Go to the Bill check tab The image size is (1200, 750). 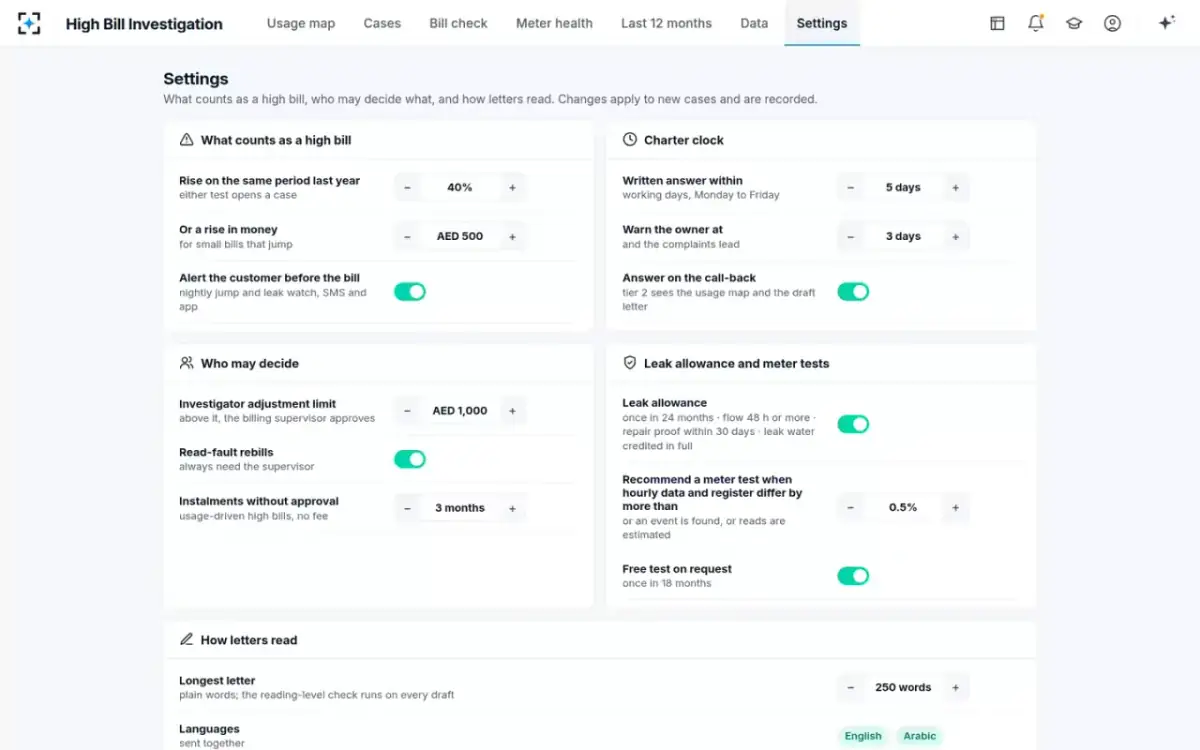458,23
